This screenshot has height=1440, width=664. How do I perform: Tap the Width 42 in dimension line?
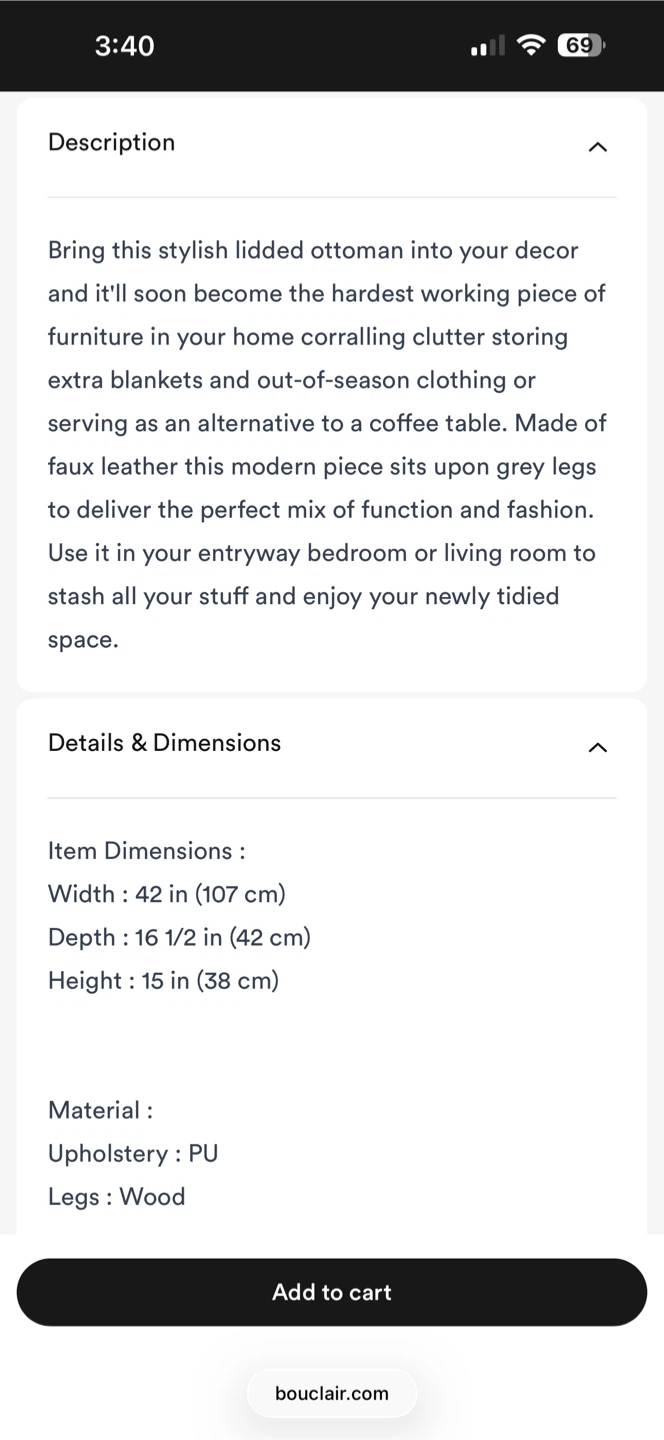(x=167, y=894)
